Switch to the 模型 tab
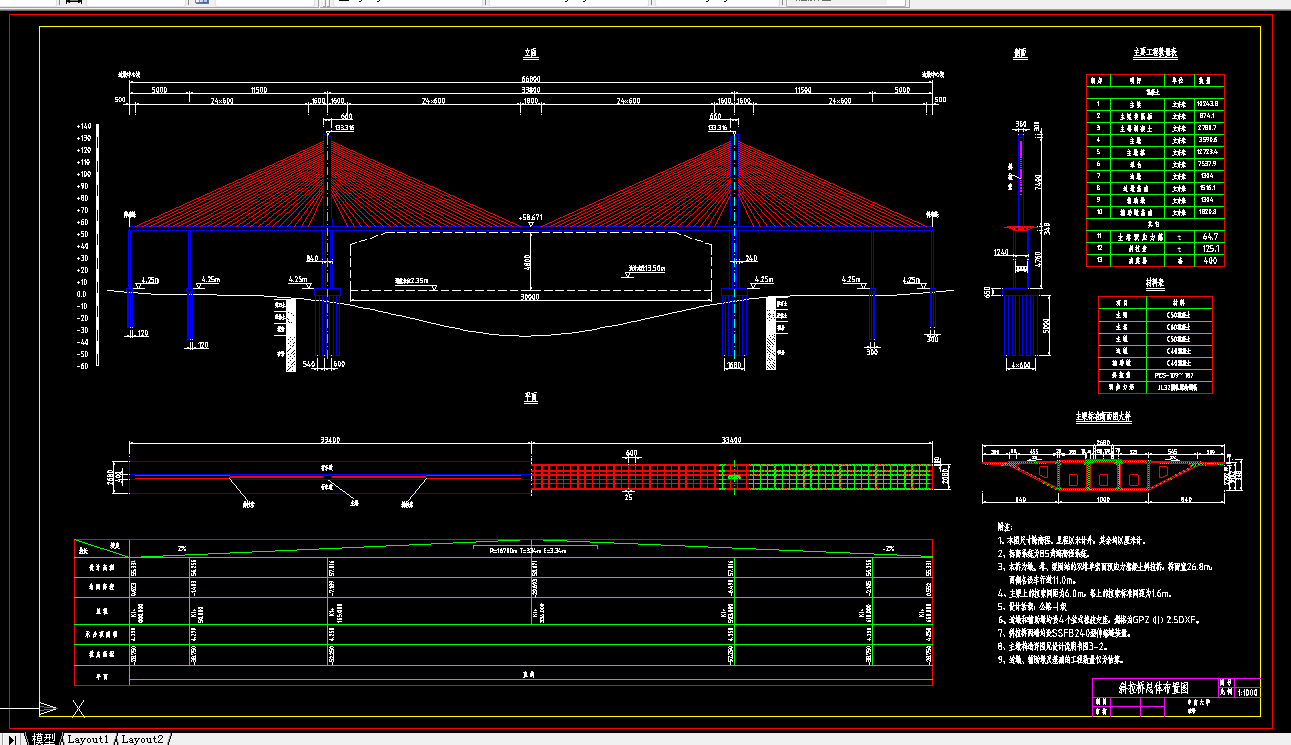 pos(43,739)
